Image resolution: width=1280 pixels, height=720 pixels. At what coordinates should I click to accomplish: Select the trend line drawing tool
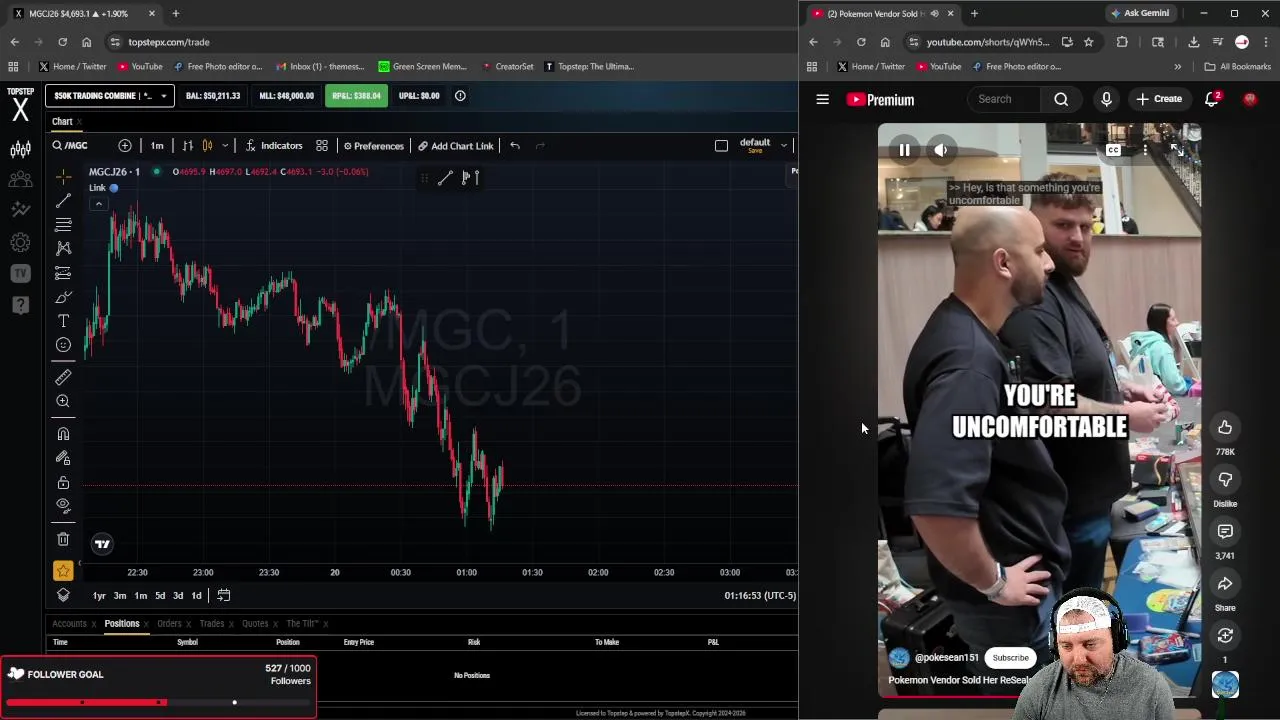click(63, 200)
